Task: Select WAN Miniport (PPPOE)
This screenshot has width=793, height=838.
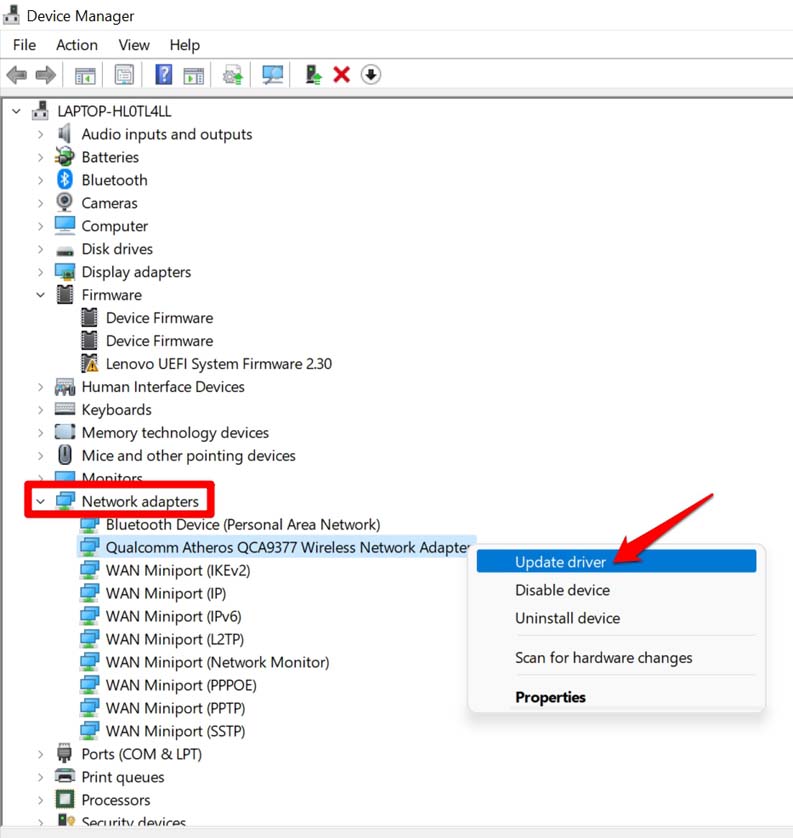Action: click(x=181, y=685)
